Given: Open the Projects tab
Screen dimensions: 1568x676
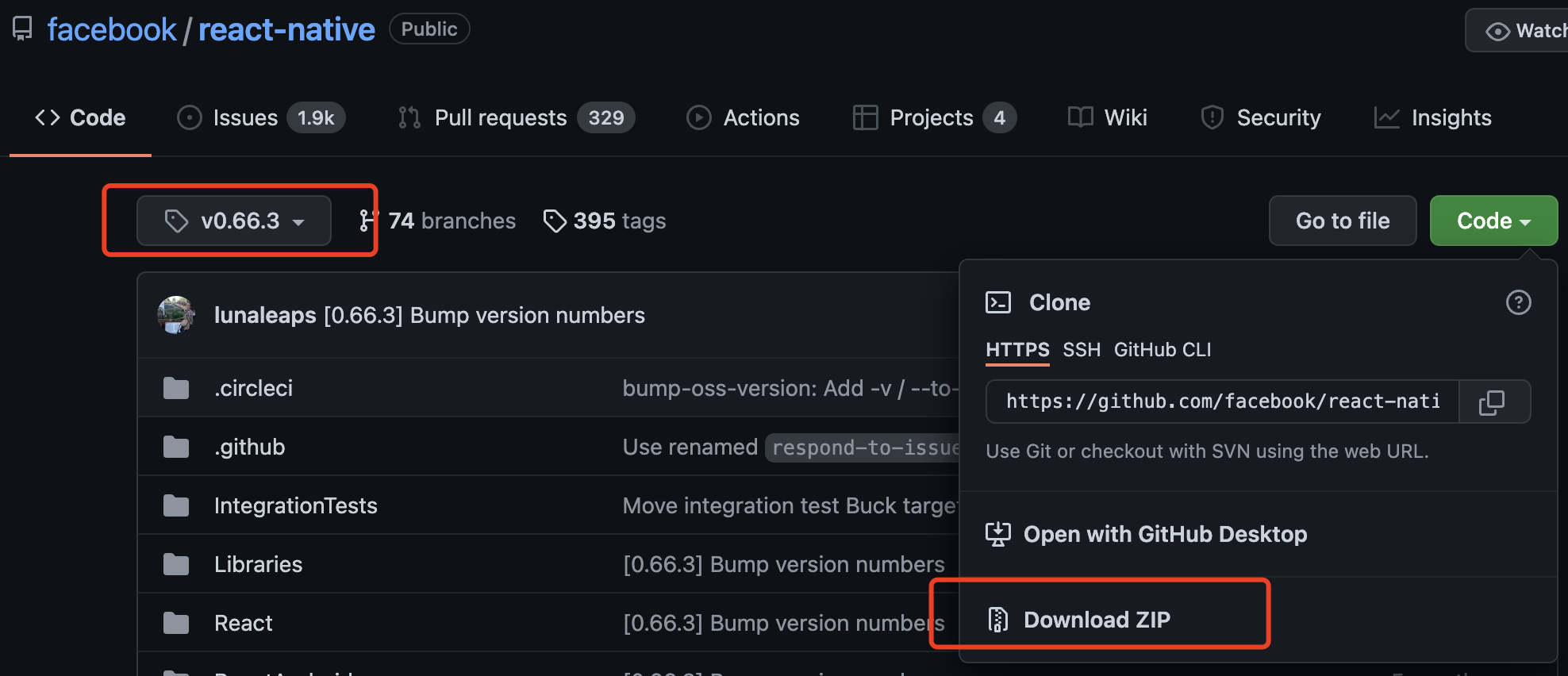Looking at the screenshot, I should pos(934,117).
